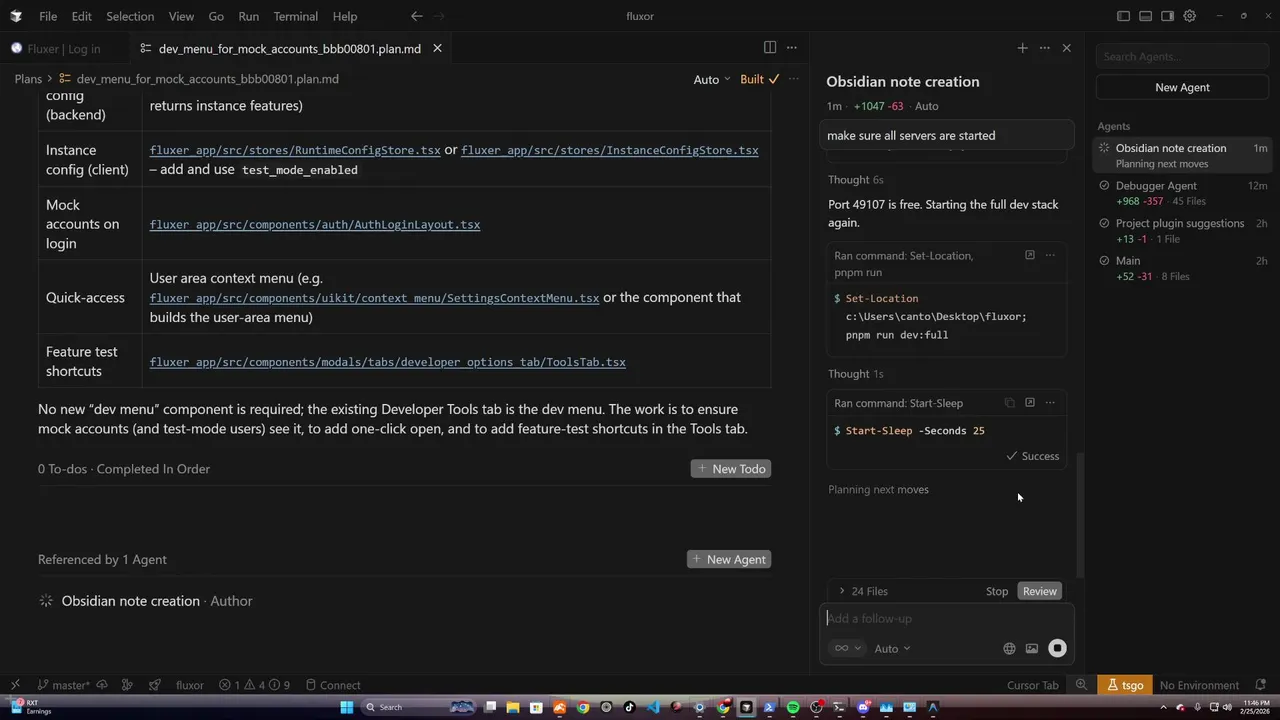The height and width of the screenshot is (720, 1280).
Task: Click the Built button in plan header
Action: point(759,79)
